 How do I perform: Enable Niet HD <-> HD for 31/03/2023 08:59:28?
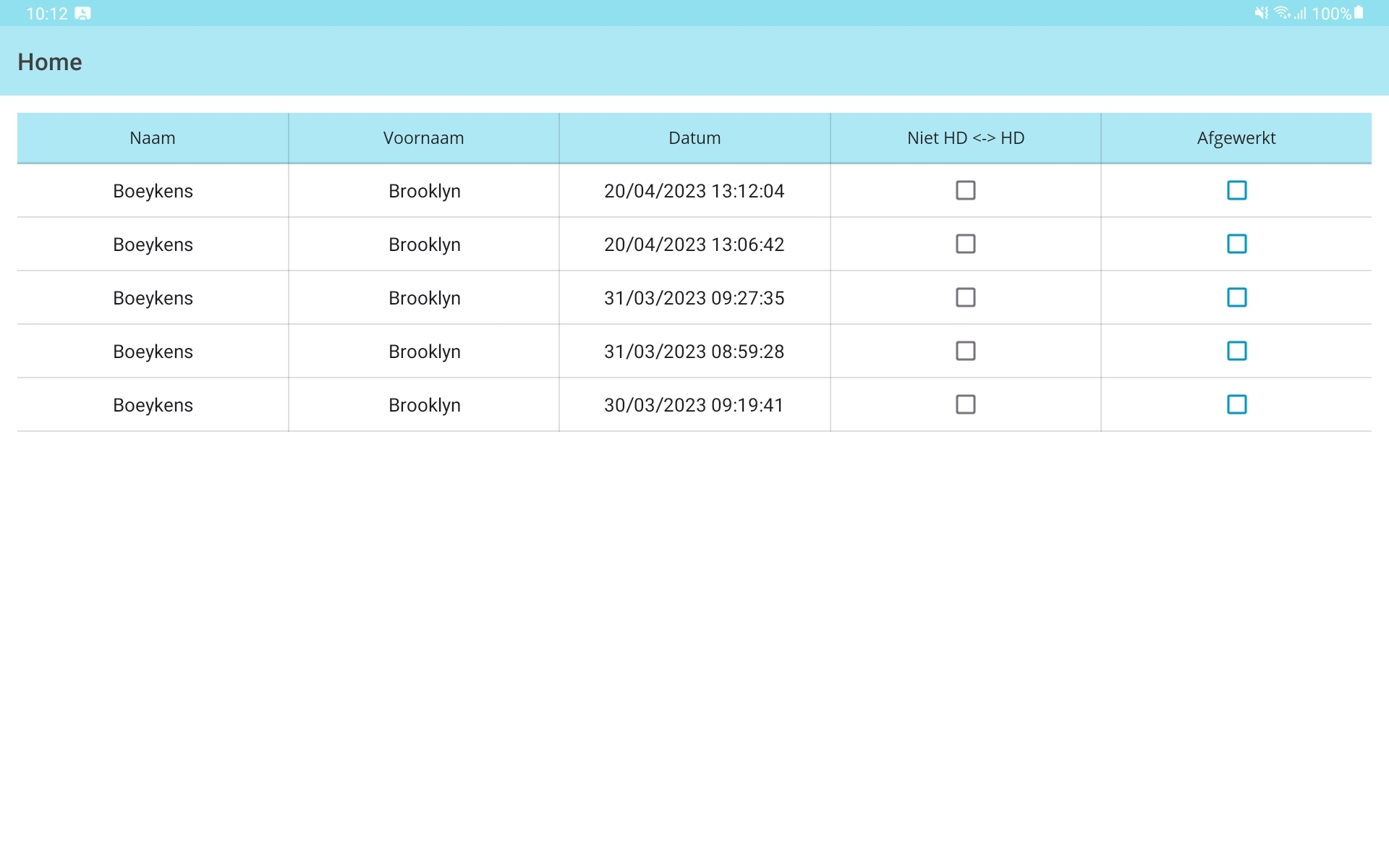click(966, 351)
